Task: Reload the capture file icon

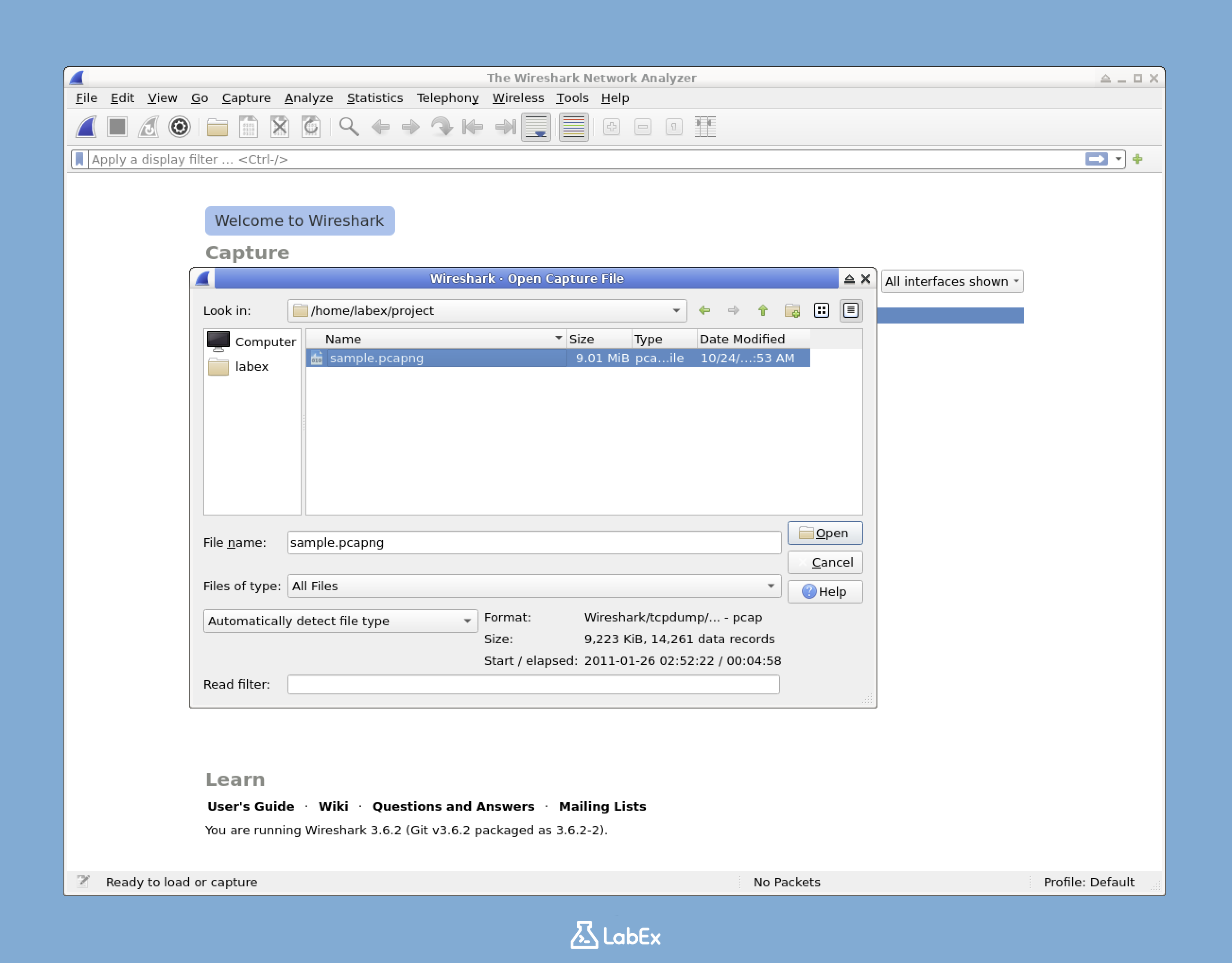Action: tap(310, 127)
